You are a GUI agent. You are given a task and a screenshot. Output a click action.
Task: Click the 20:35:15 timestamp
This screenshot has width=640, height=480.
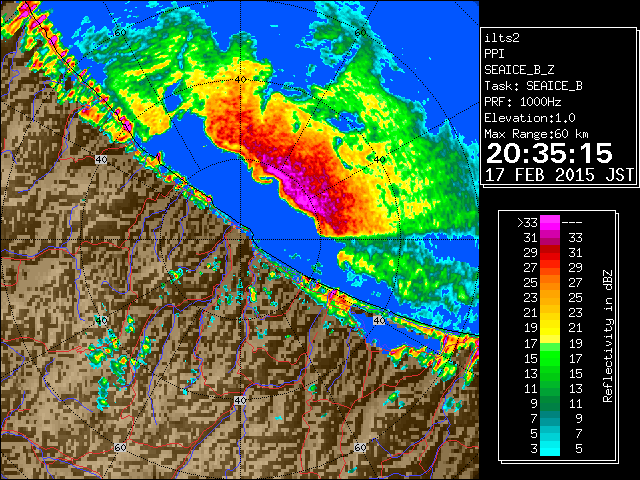point(549,153)
